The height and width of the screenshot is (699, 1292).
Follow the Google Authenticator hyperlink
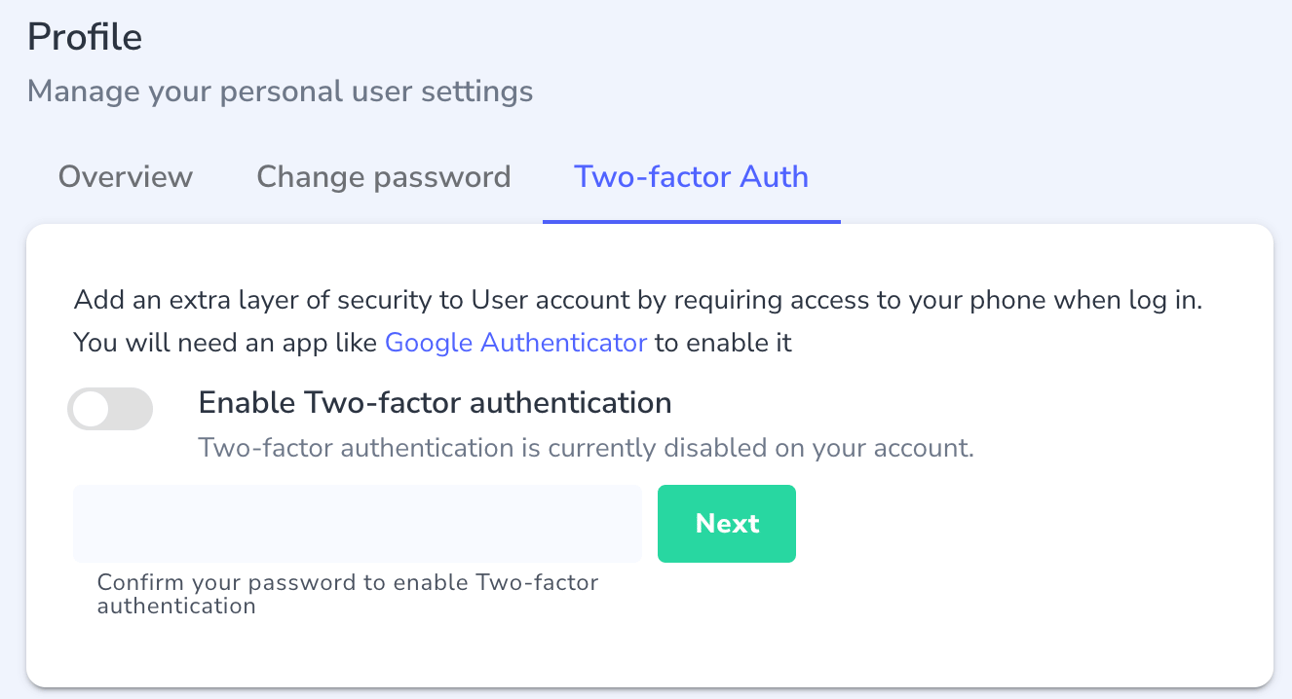515,342
